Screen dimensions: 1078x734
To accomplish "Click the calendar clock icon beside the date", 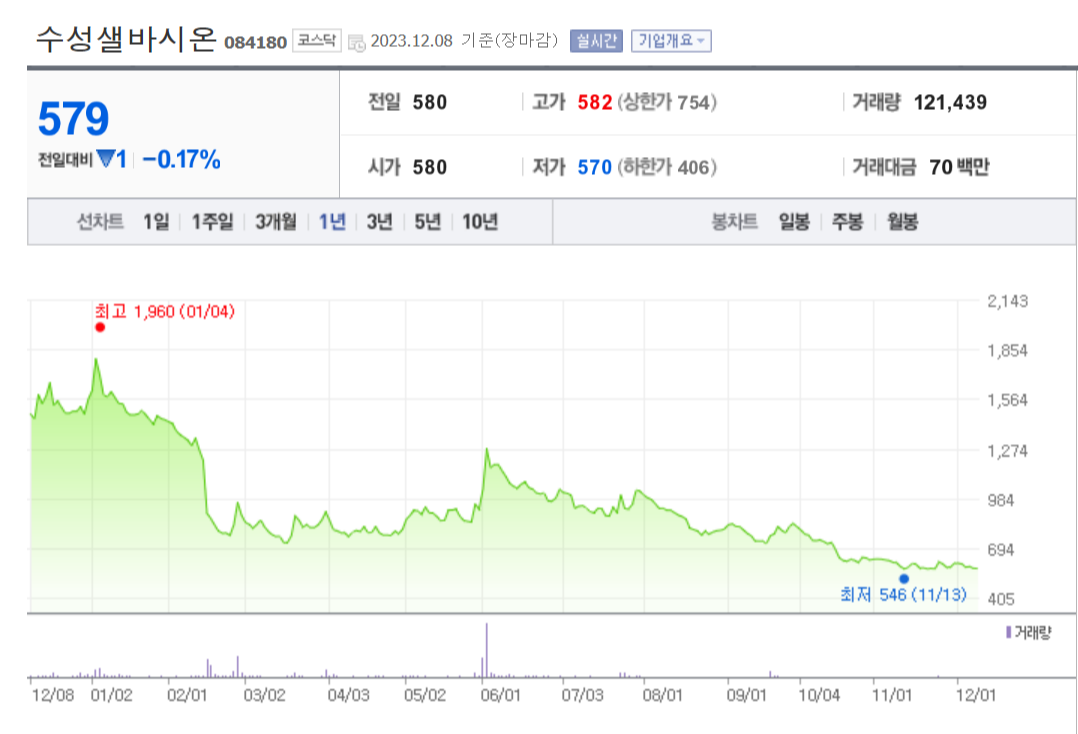I will [356, 42].
